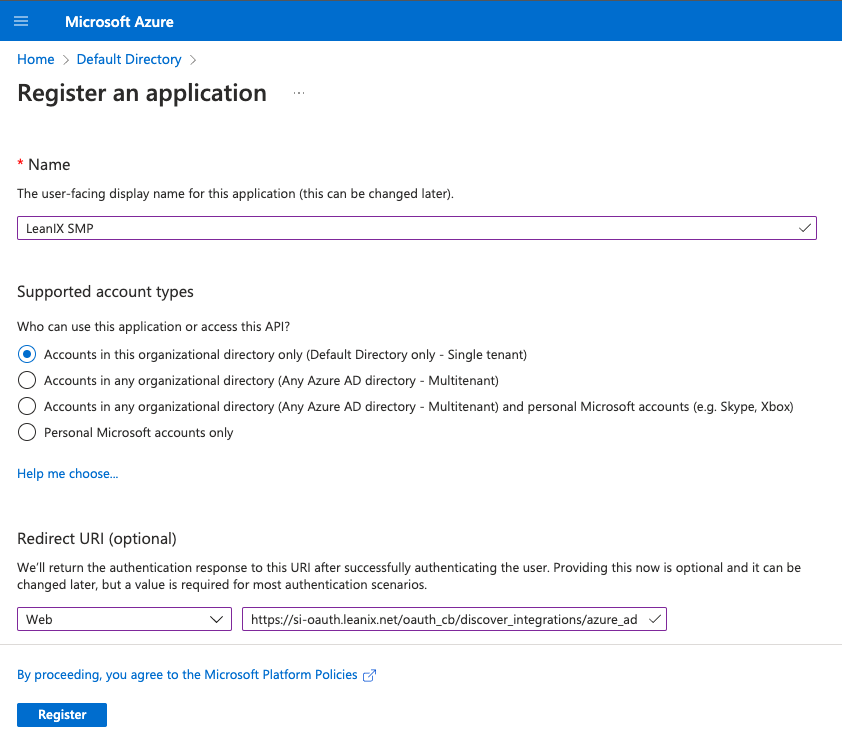
Task: Click the redirect URI input field
Action: click(454, 619)
